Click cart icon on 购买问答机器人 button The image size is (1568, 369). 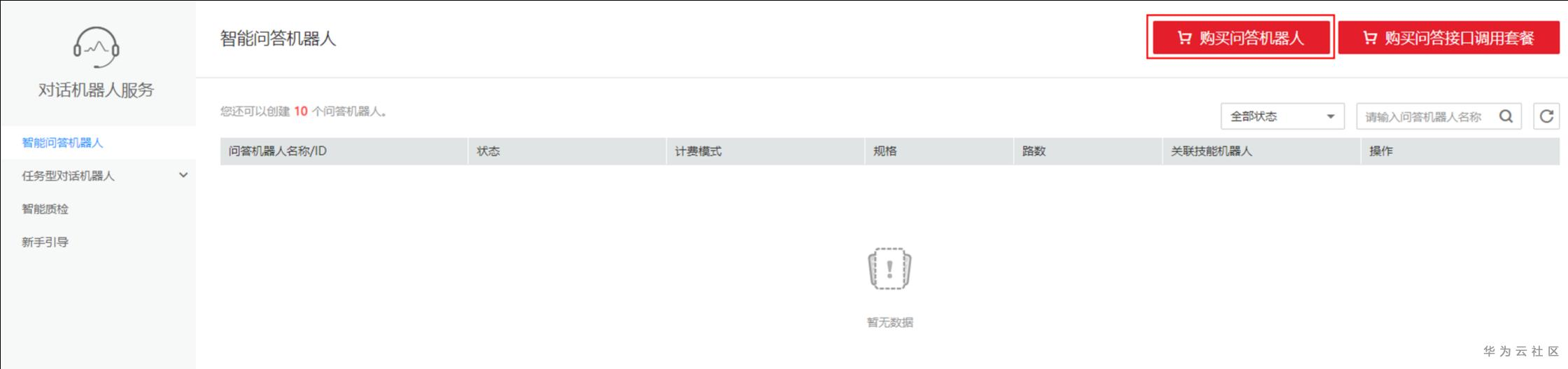[1184, 38]
